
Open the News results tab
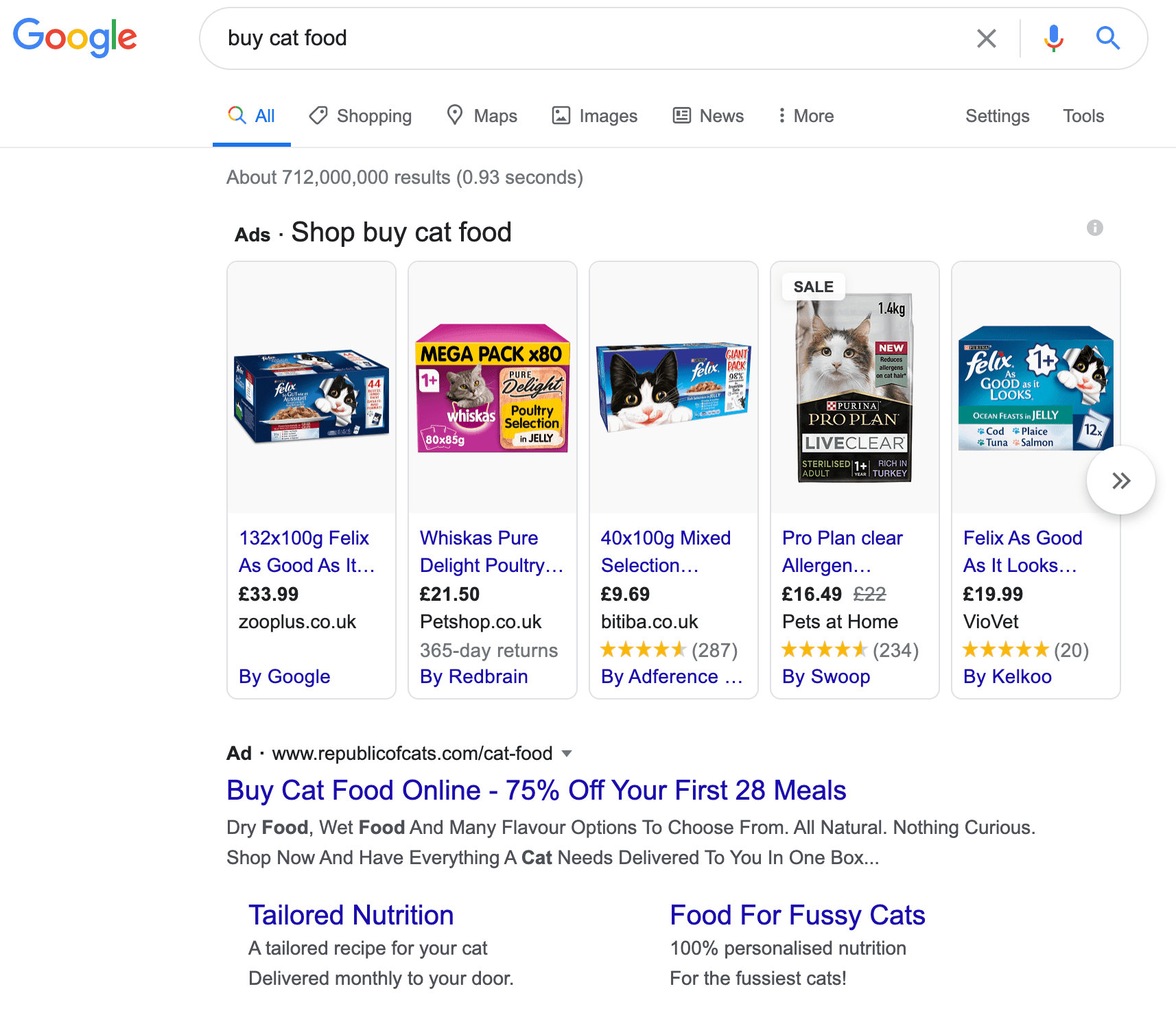[709, 116]
